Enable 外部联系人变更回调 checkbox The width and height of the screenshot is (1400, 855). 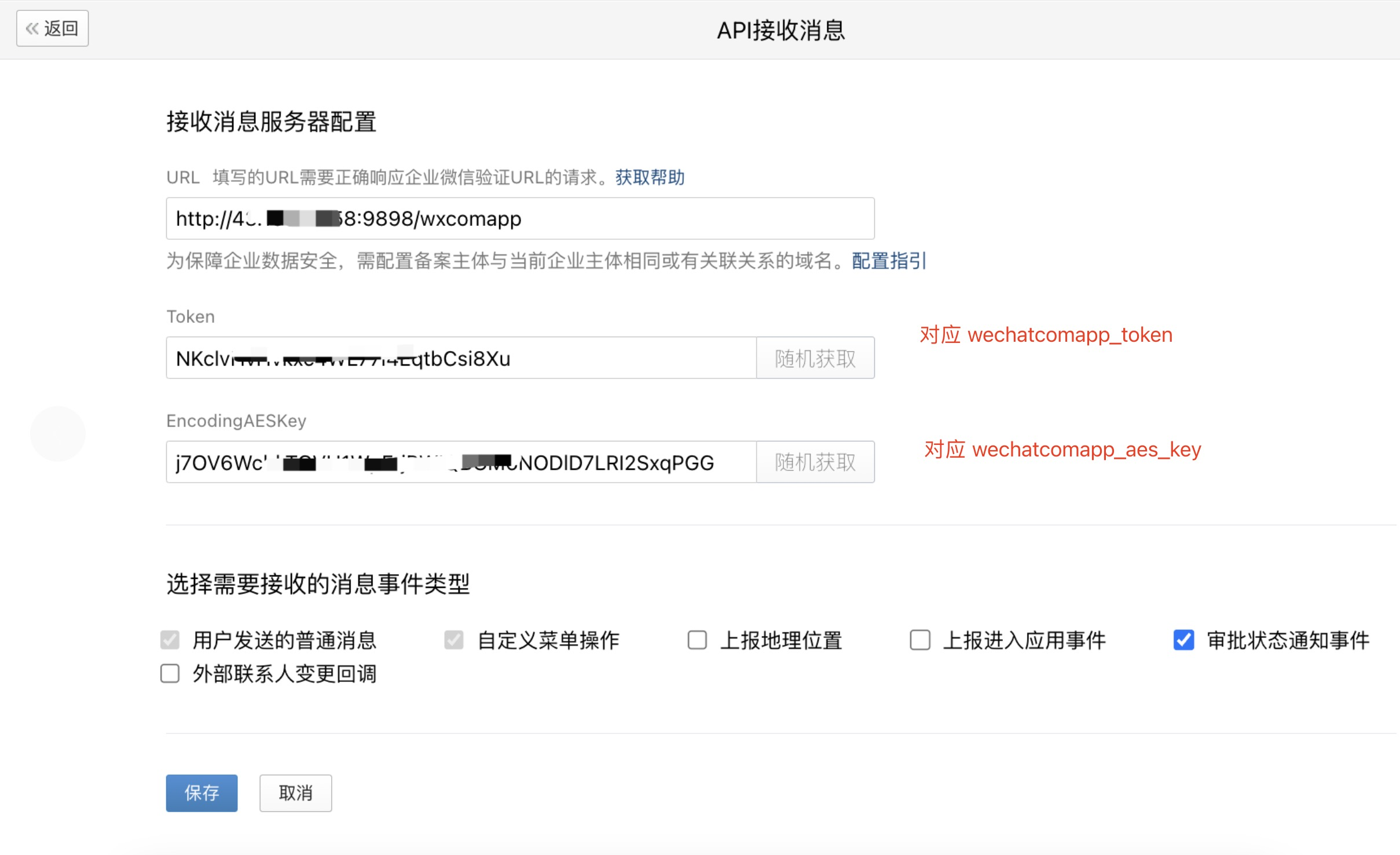pyautogui.click(x=170, y=674)
